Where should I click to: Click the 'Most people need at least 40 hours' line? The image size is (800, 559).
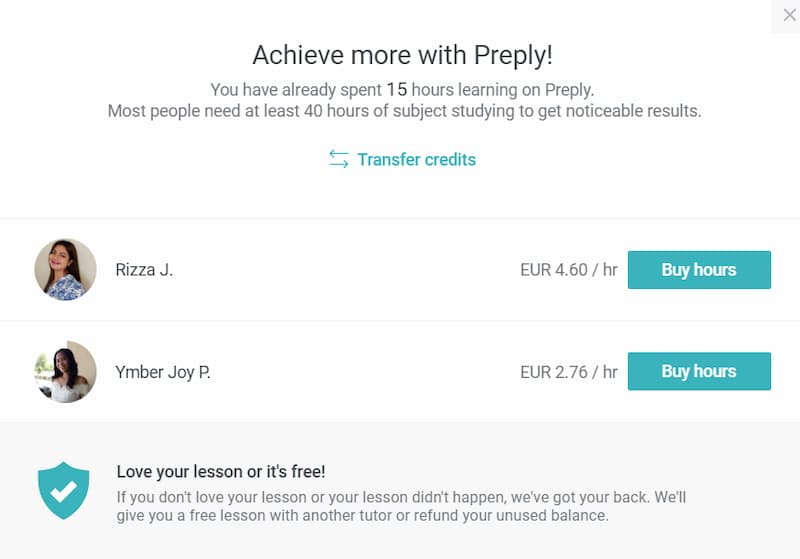[x=405, y=111]
